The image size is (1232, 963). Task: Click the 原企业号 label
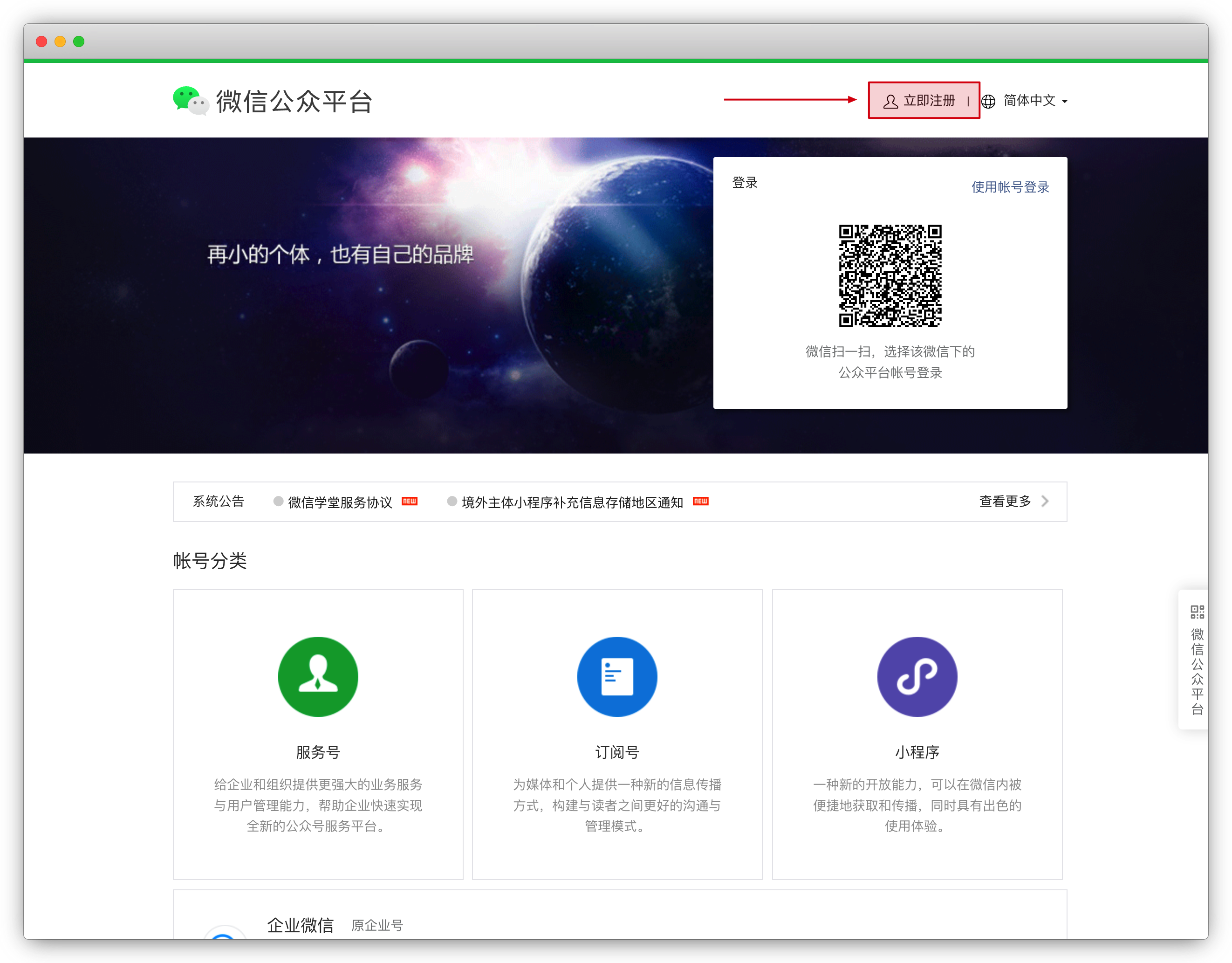[x=377, y=925]
